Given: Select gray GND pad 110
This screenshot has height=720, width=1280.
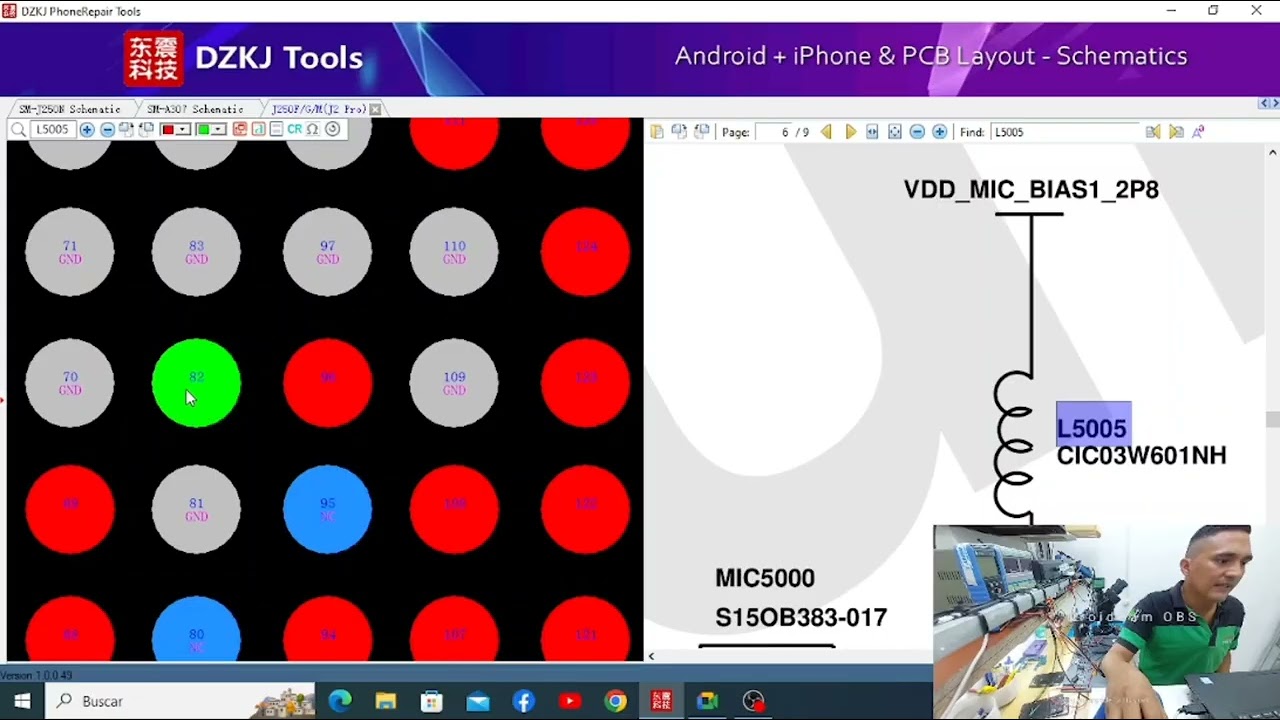Looking at the screenshot, I should [454, 252].
